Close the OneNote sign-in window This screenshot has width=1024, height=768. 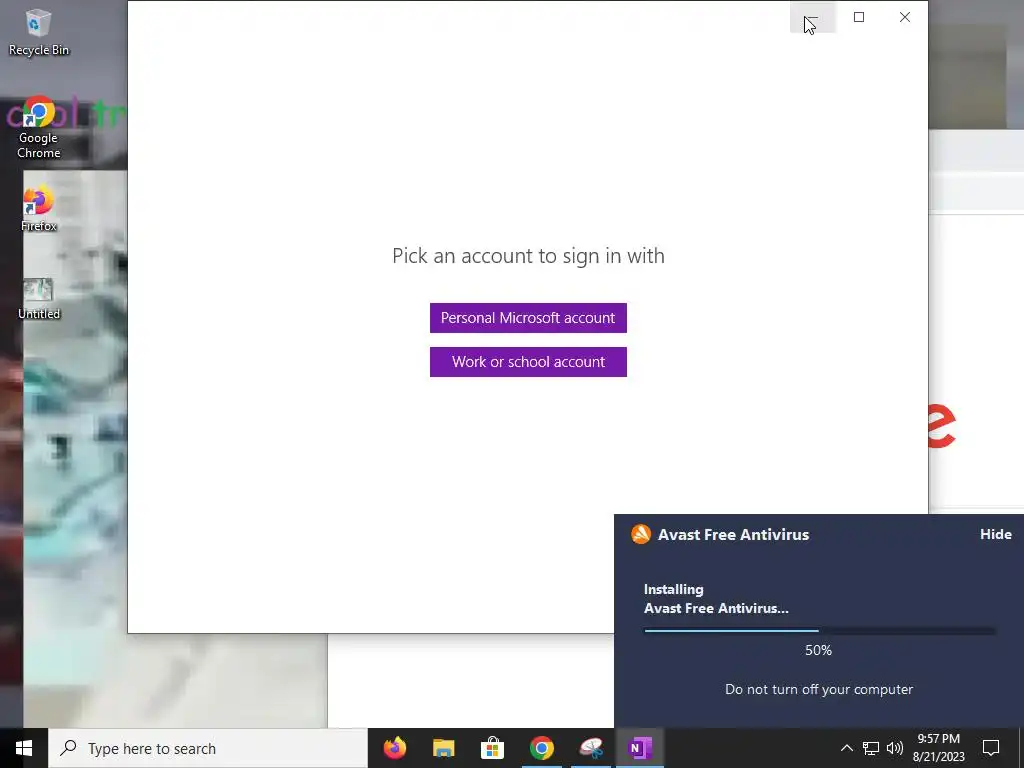(904, 17)
